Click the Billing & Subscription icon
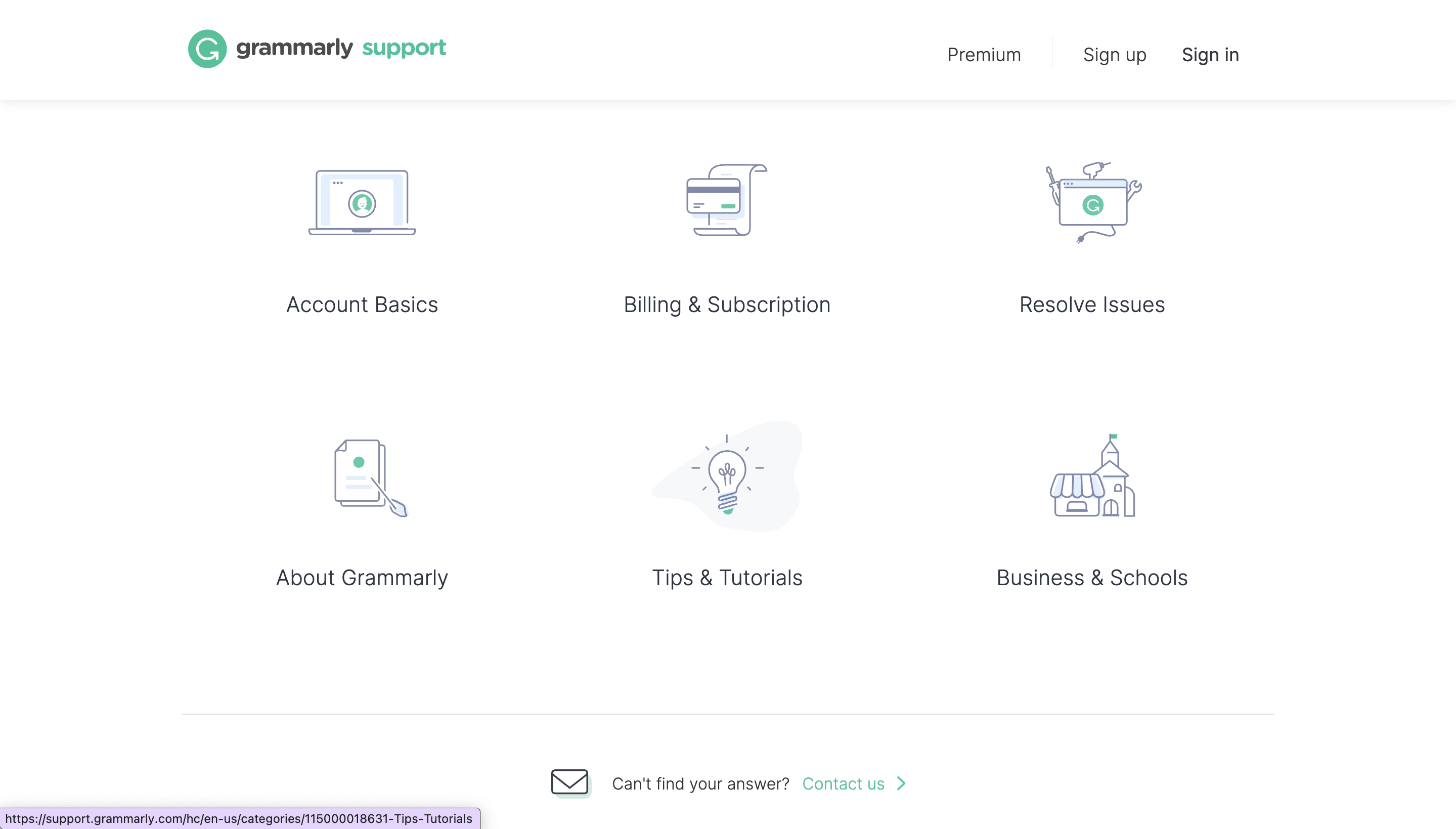1456x829 pixels. 728,199
